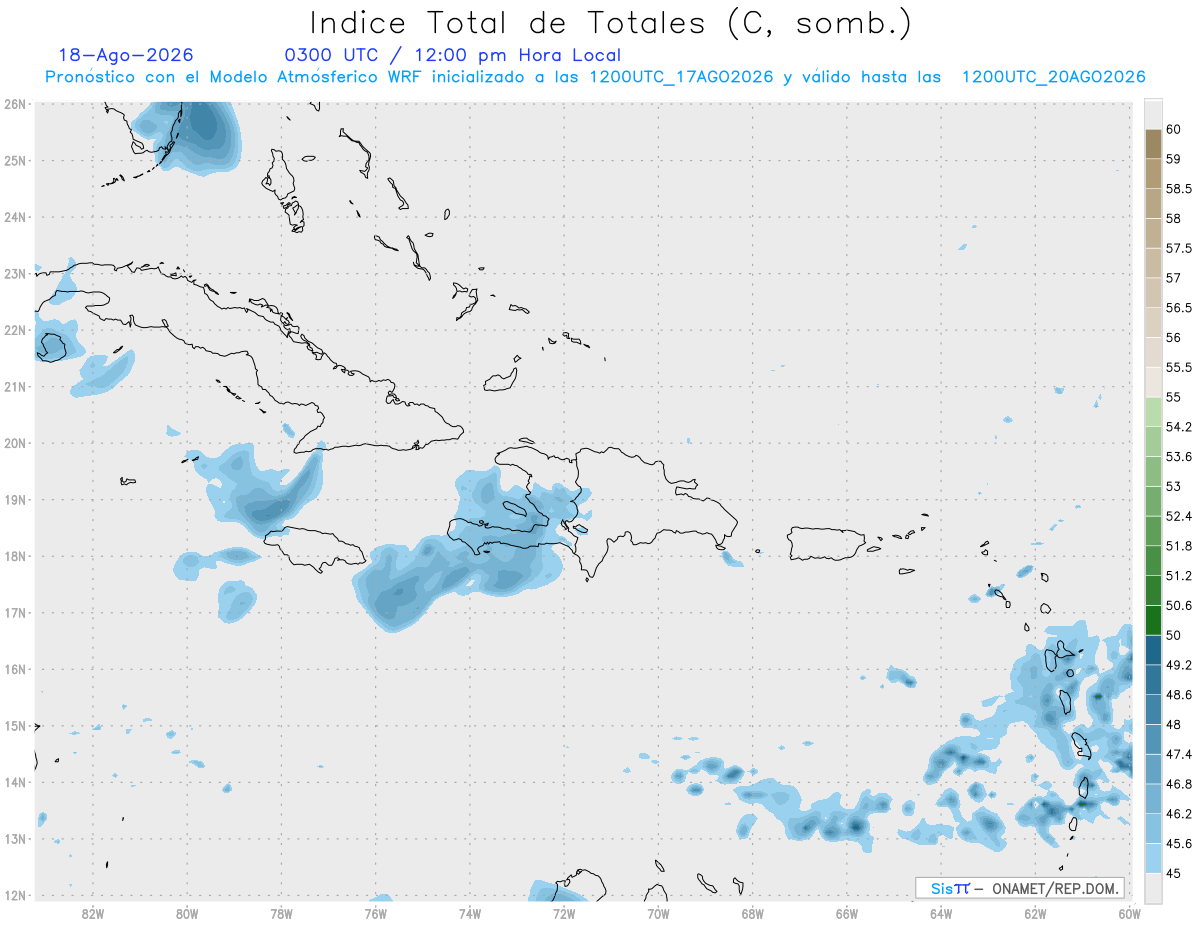Click the colorbar value "59"
Viewport: 1200px width, 927px height.
coord(1172,159)
